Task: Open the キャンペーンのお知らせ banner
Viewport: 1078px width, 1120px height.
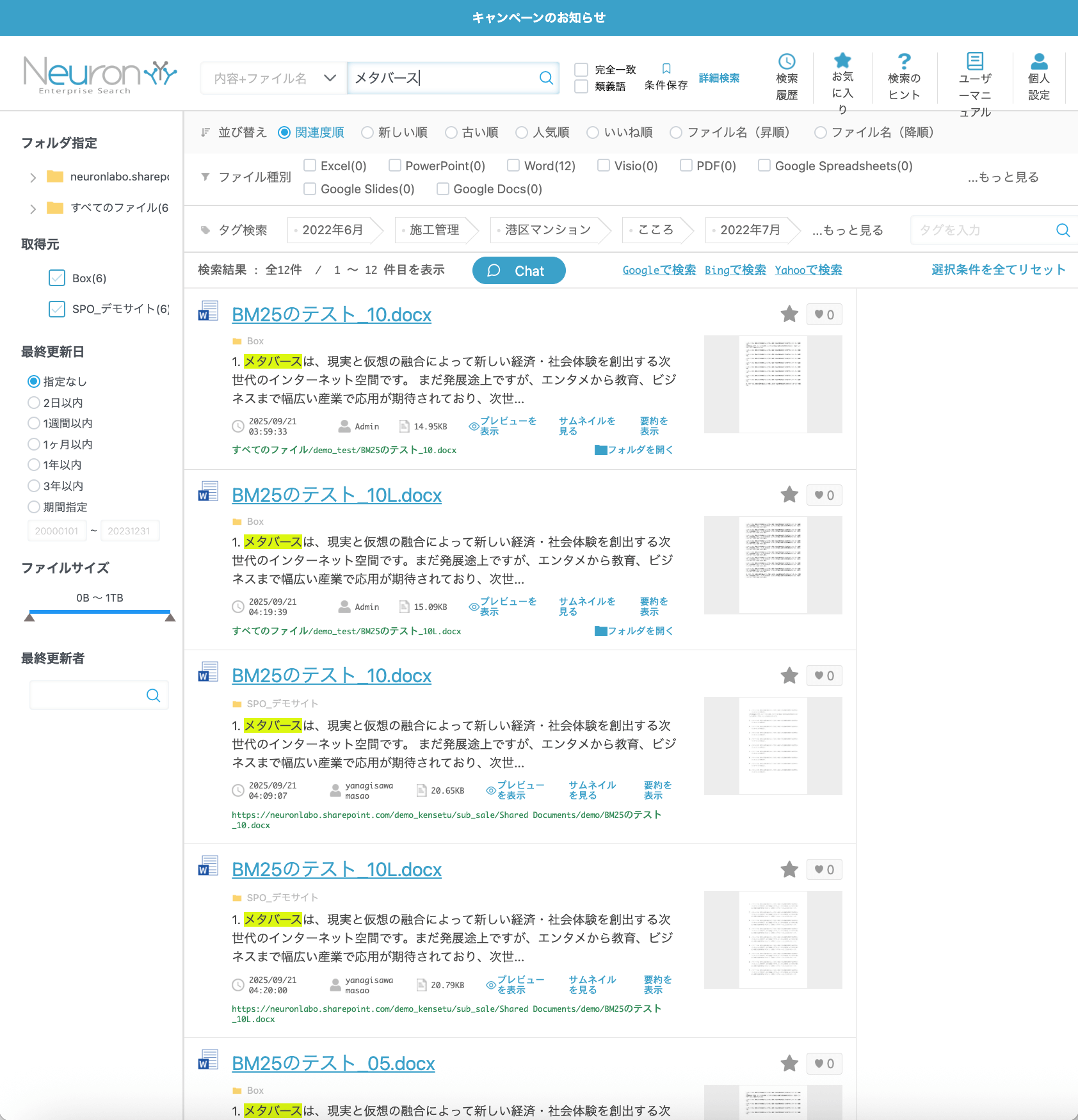Action: [539, 17]
